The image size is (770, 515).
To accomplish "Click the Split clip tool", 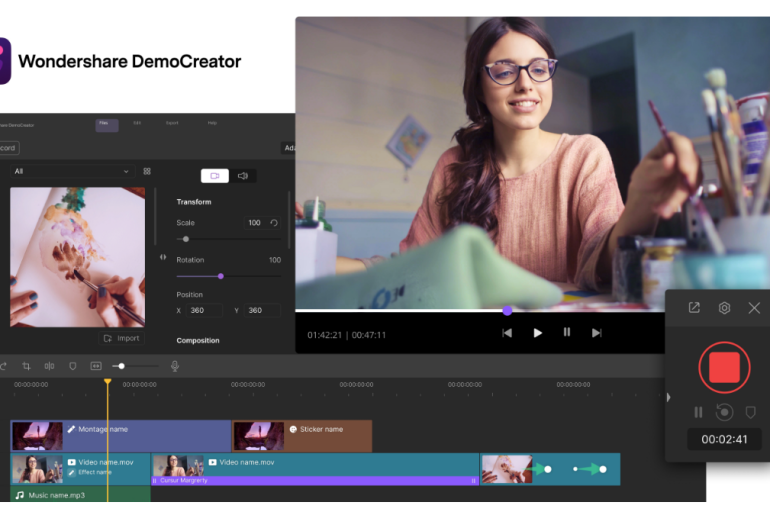I will pyautogui.click(x=49, y=366).
